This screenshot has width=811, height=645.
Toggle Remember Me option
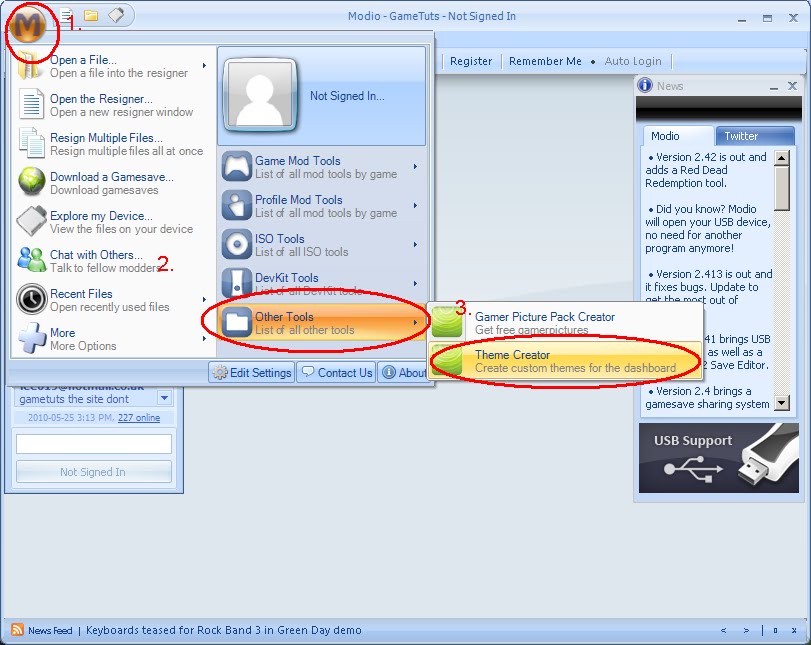[x=545, y=61]
